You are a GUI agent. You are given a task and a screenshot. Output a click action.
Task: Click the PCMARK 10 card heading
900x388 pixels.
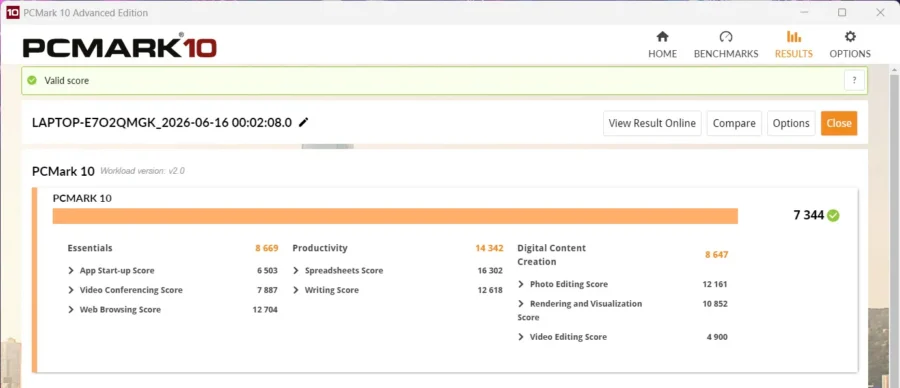pyautogui.click(x=82, y=199)
